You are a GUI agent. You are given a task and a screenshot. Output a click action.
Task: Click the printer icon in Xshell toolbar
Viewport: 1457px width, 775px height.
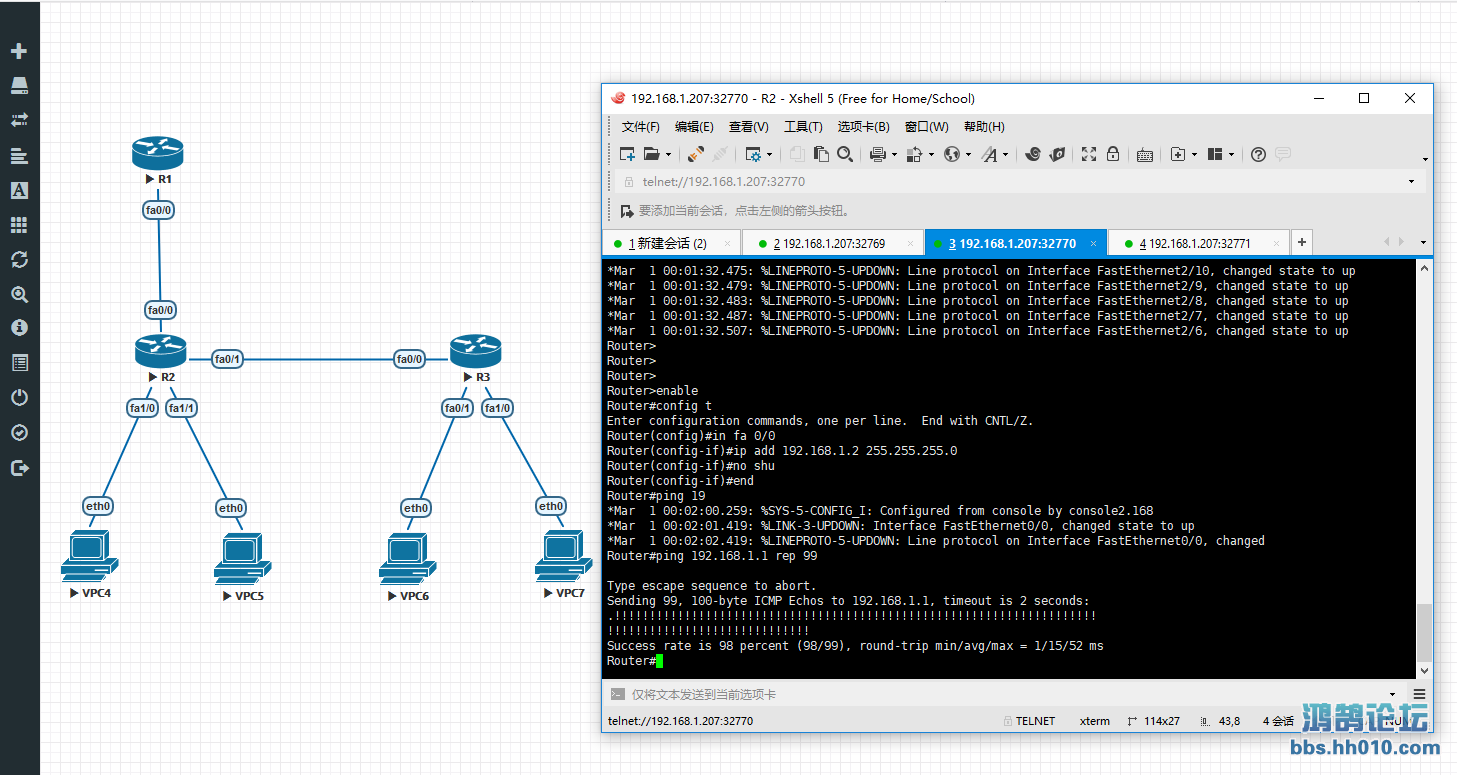click(x=877, y=154)
